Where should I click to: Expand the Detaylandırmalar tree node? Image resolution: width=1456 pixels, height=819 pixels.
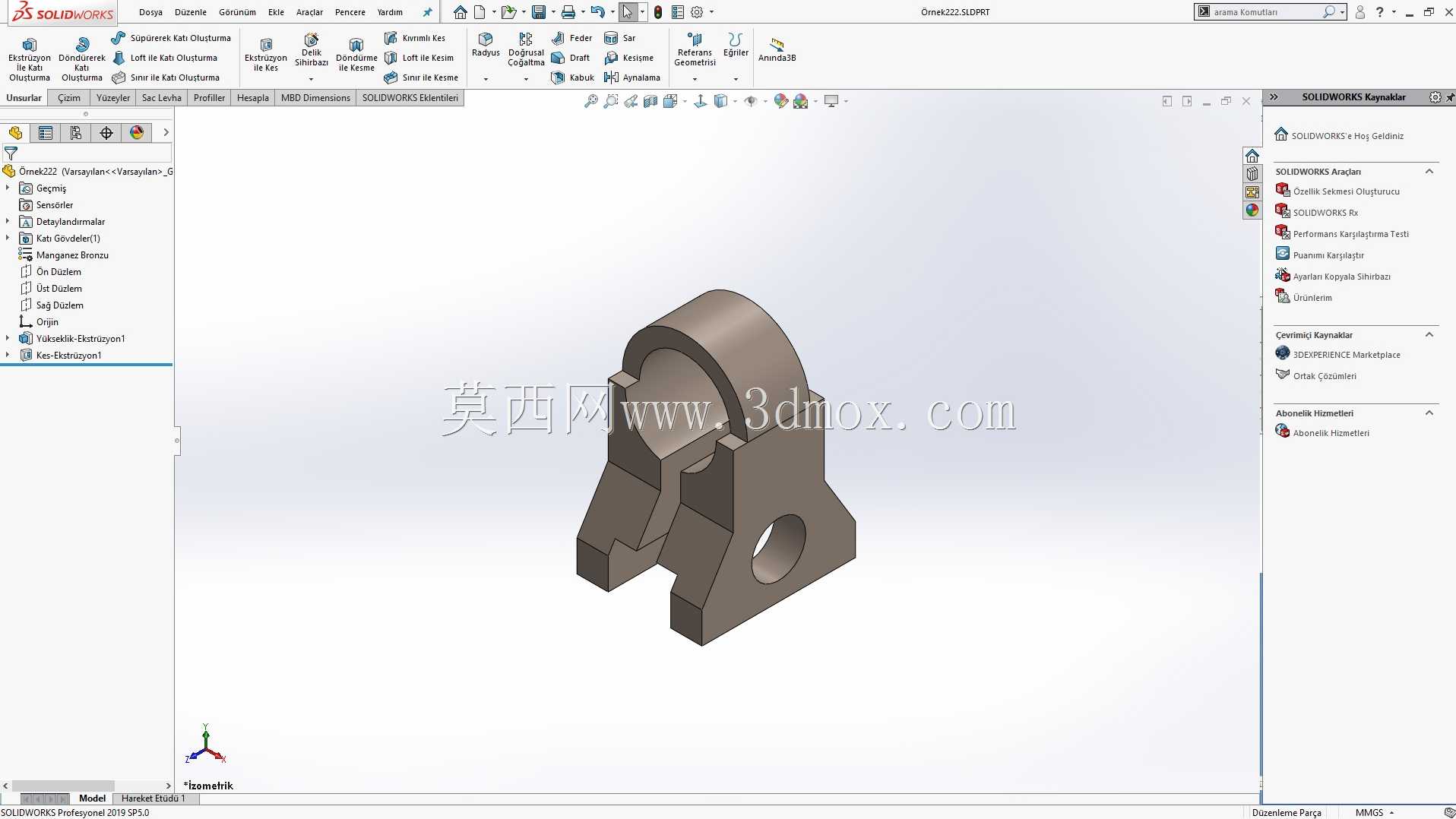(x=8, y=221)
